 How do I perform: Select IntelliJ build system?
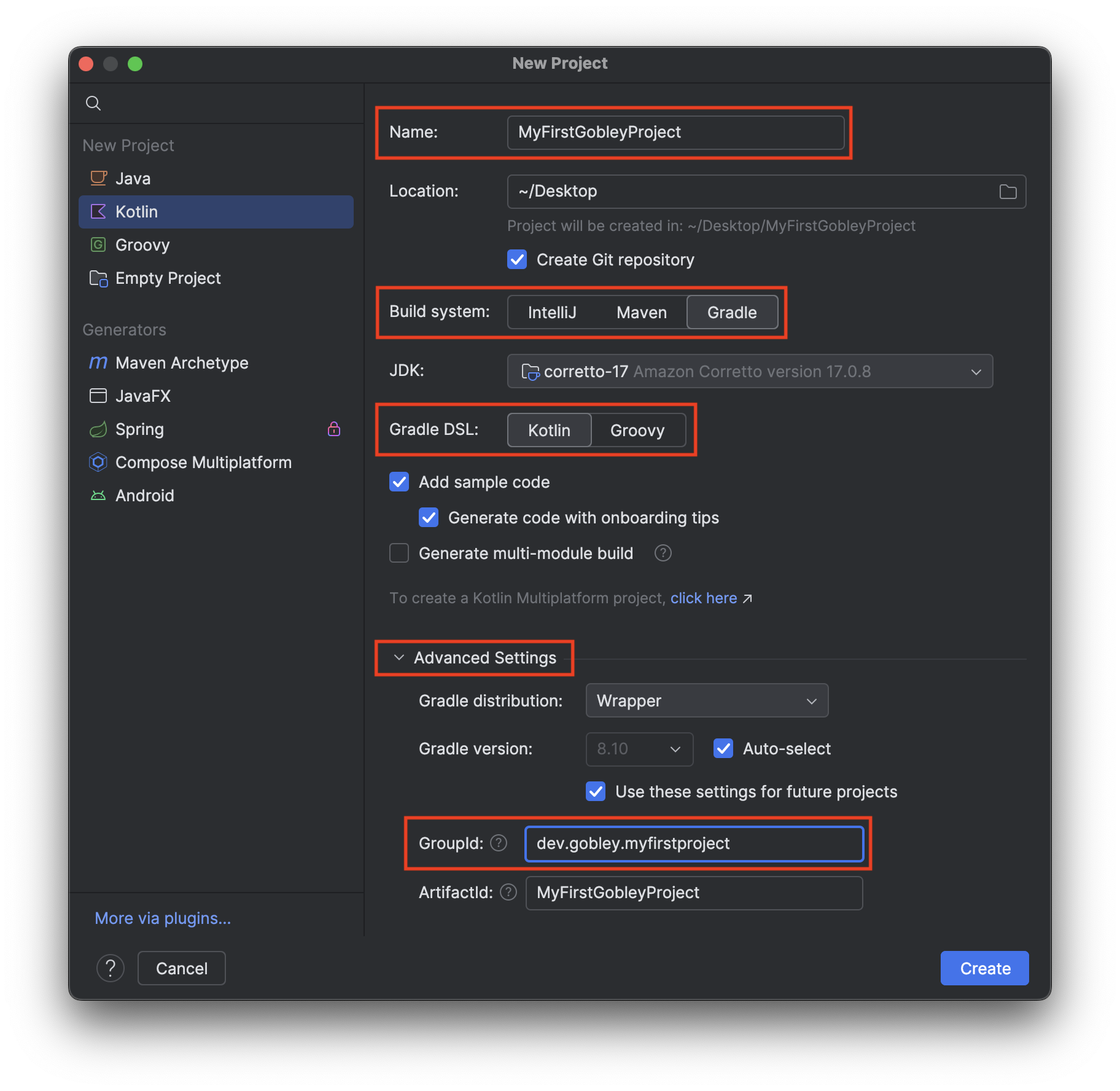point(552,312)
